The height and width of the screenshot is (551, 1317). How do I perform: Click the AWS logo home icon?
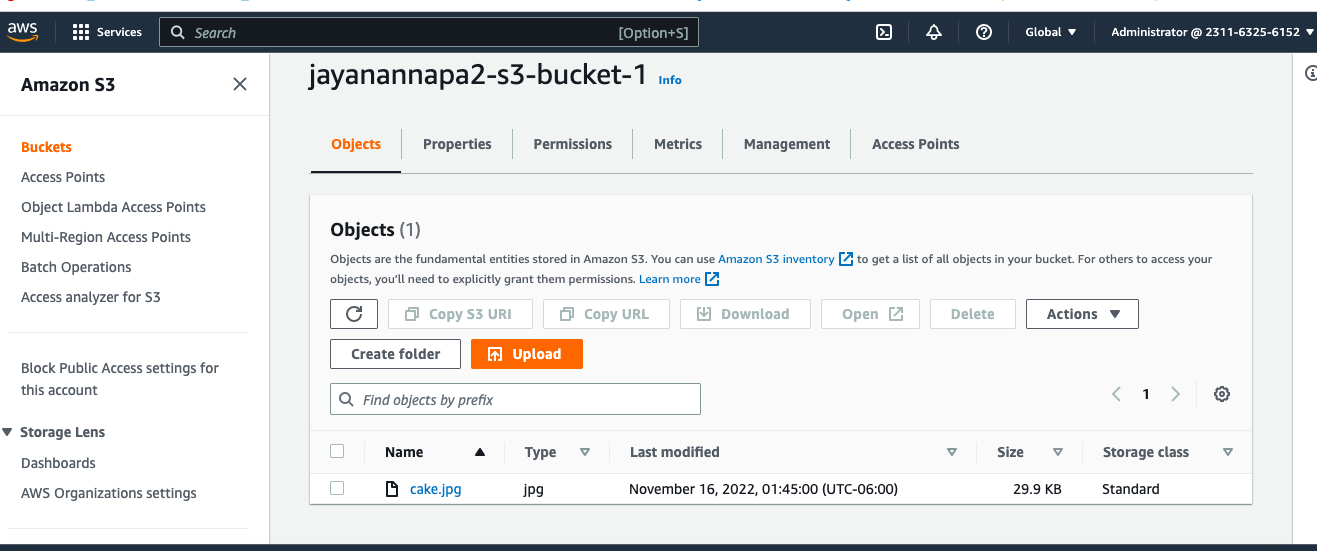pos(23,32)
